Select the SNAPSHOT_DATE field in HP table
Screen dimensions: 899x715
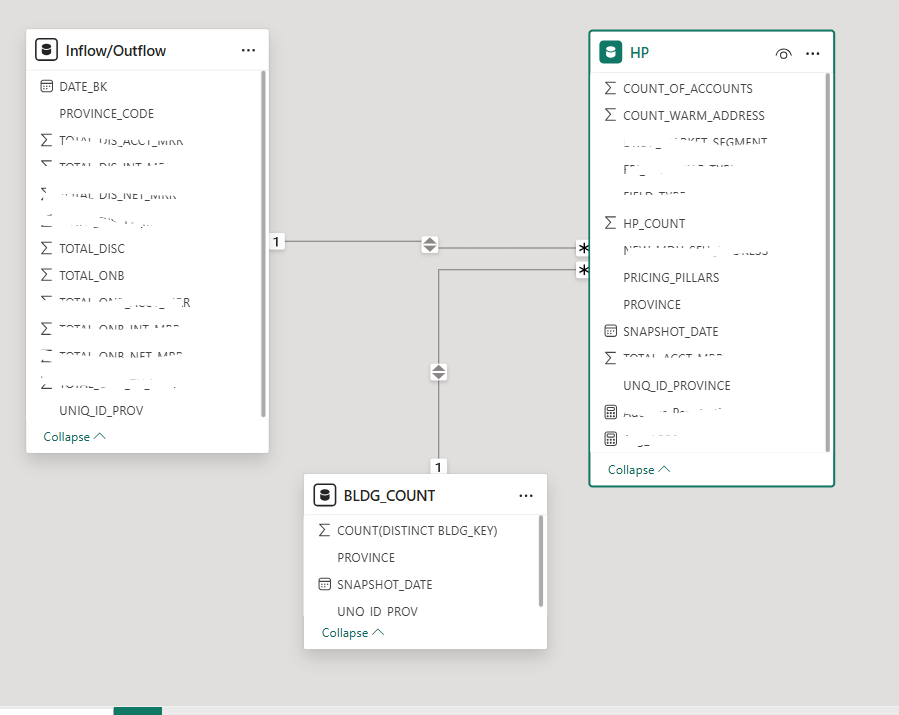coord(671,331)
